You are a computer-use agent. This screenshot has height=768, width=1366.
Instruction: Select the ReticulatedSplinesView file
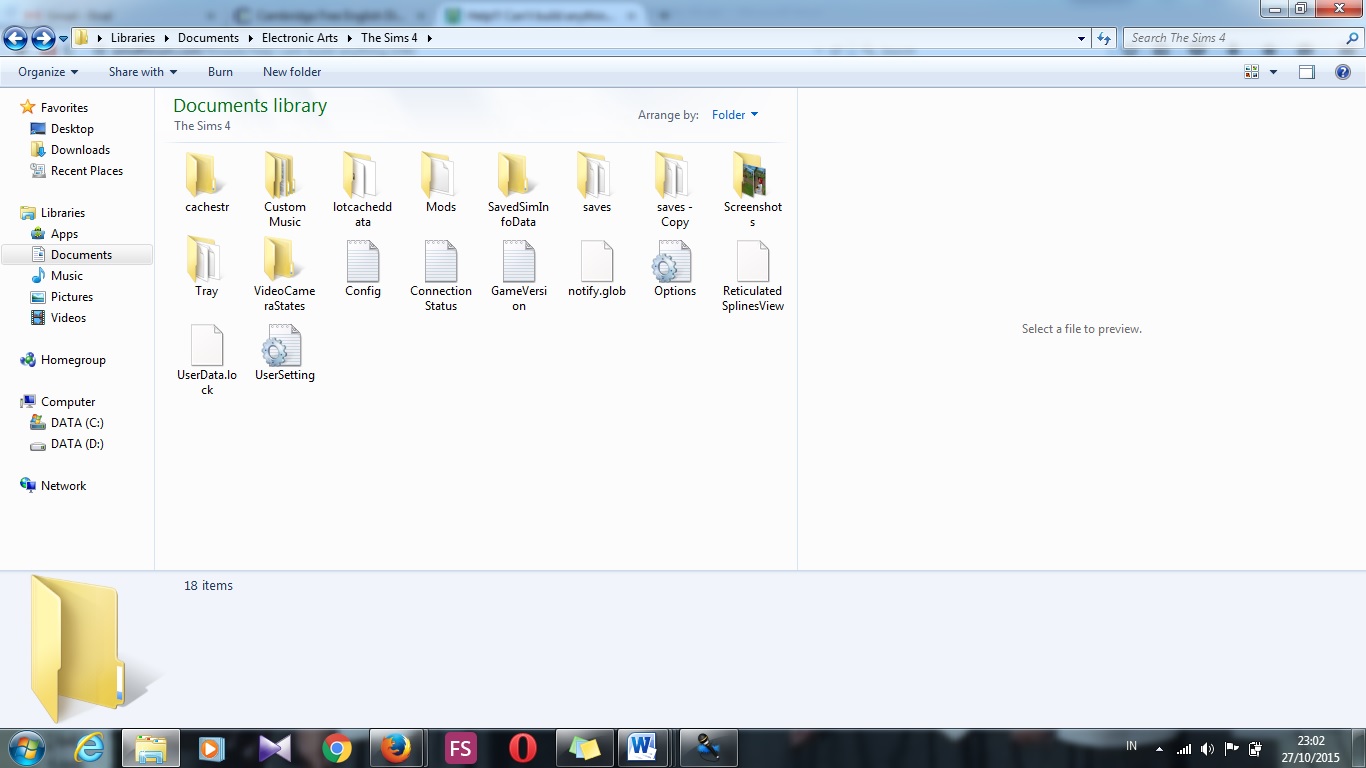[x=753, y=274]
